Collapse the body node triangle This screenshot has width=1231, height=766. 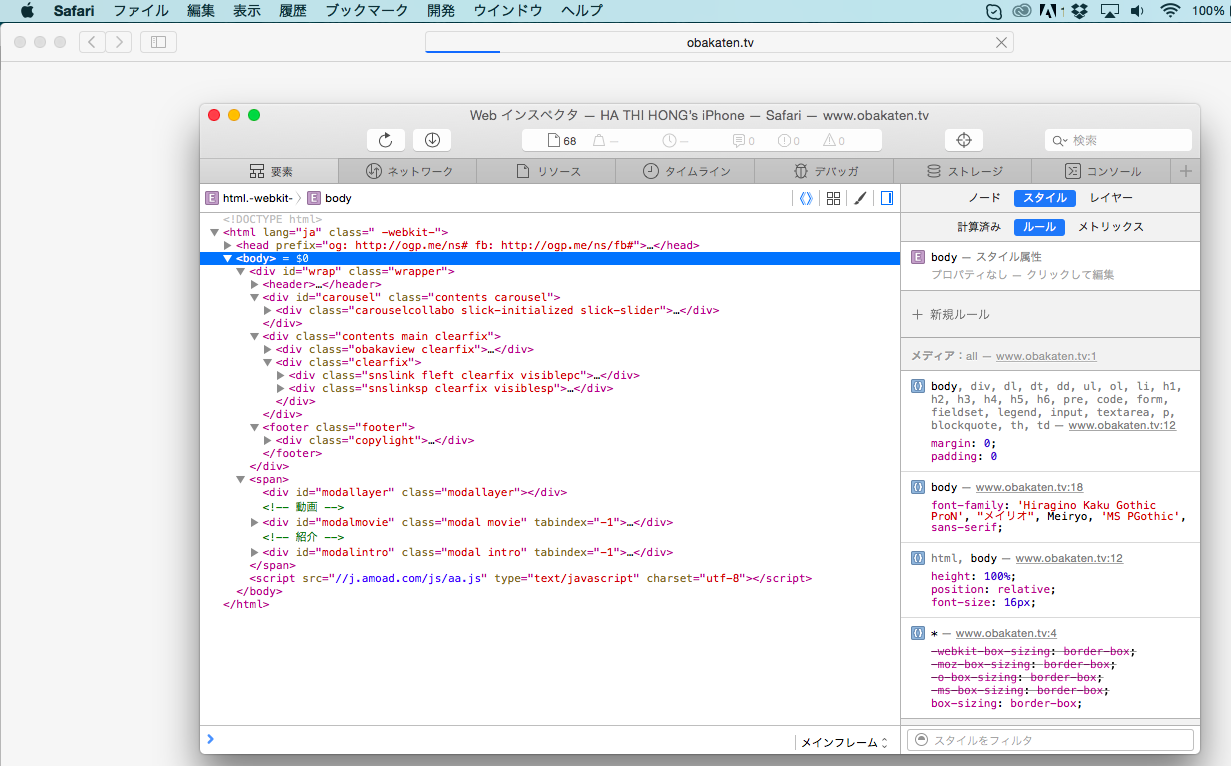tap(227, 258)
